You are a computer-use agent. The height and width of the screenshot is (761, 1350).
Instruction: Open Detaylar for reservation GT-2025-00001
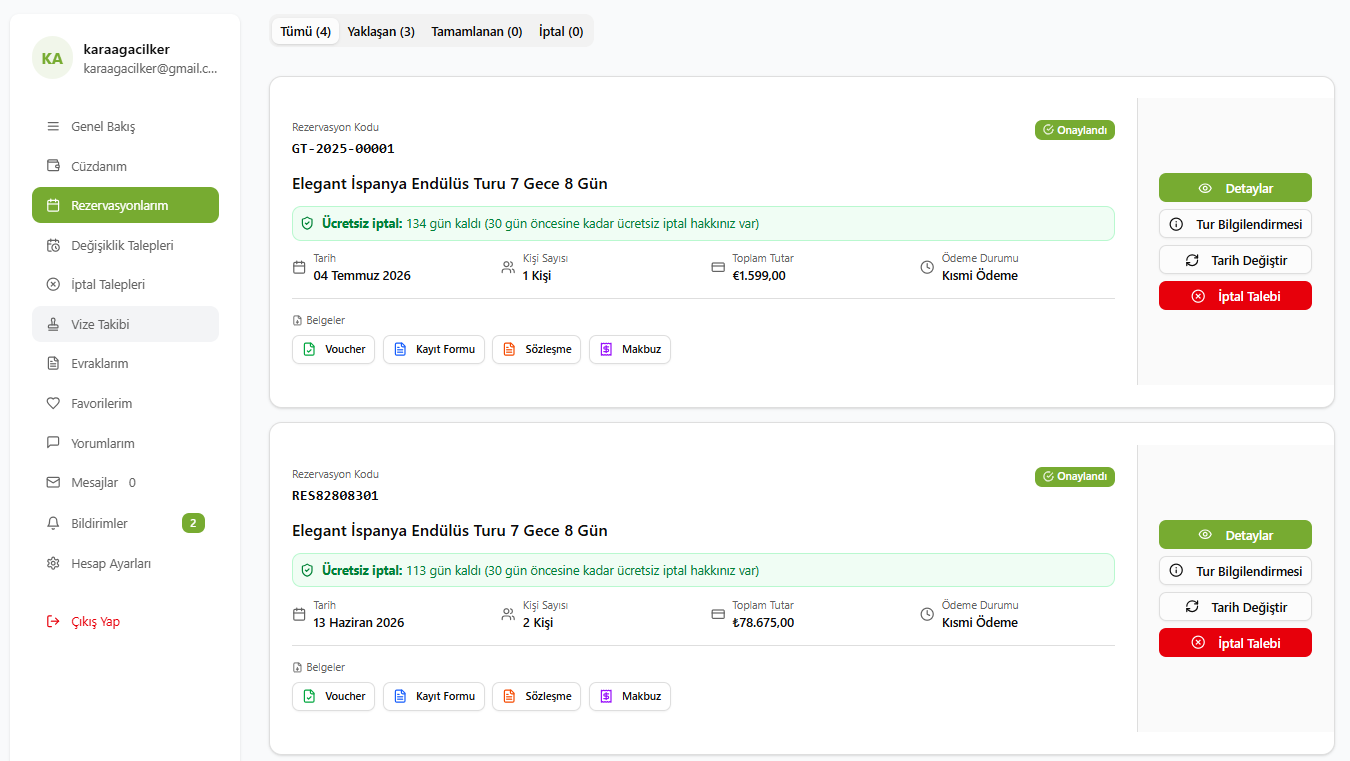(1234, 188)
